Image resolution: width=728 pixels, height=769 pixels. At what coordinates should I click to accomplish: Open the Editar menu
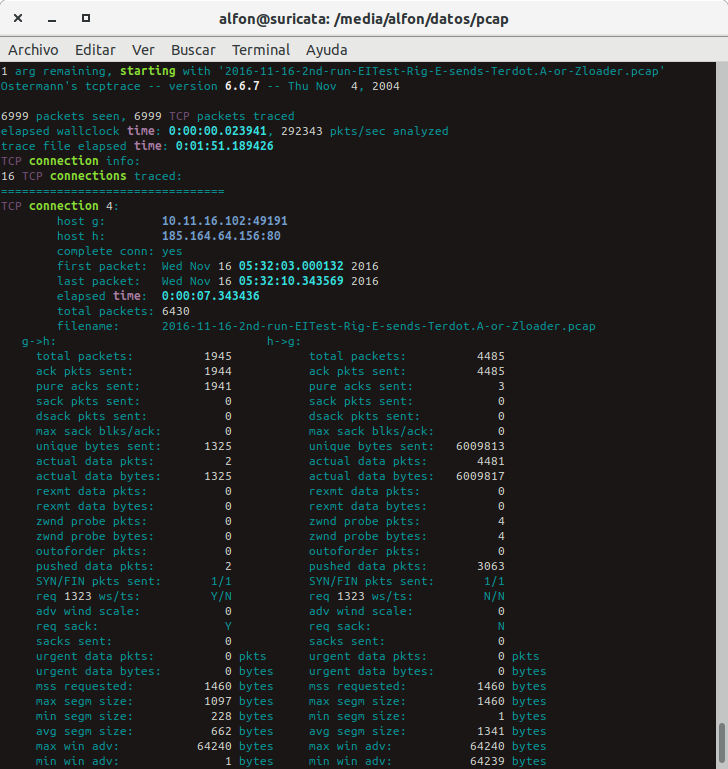(95, 50)
